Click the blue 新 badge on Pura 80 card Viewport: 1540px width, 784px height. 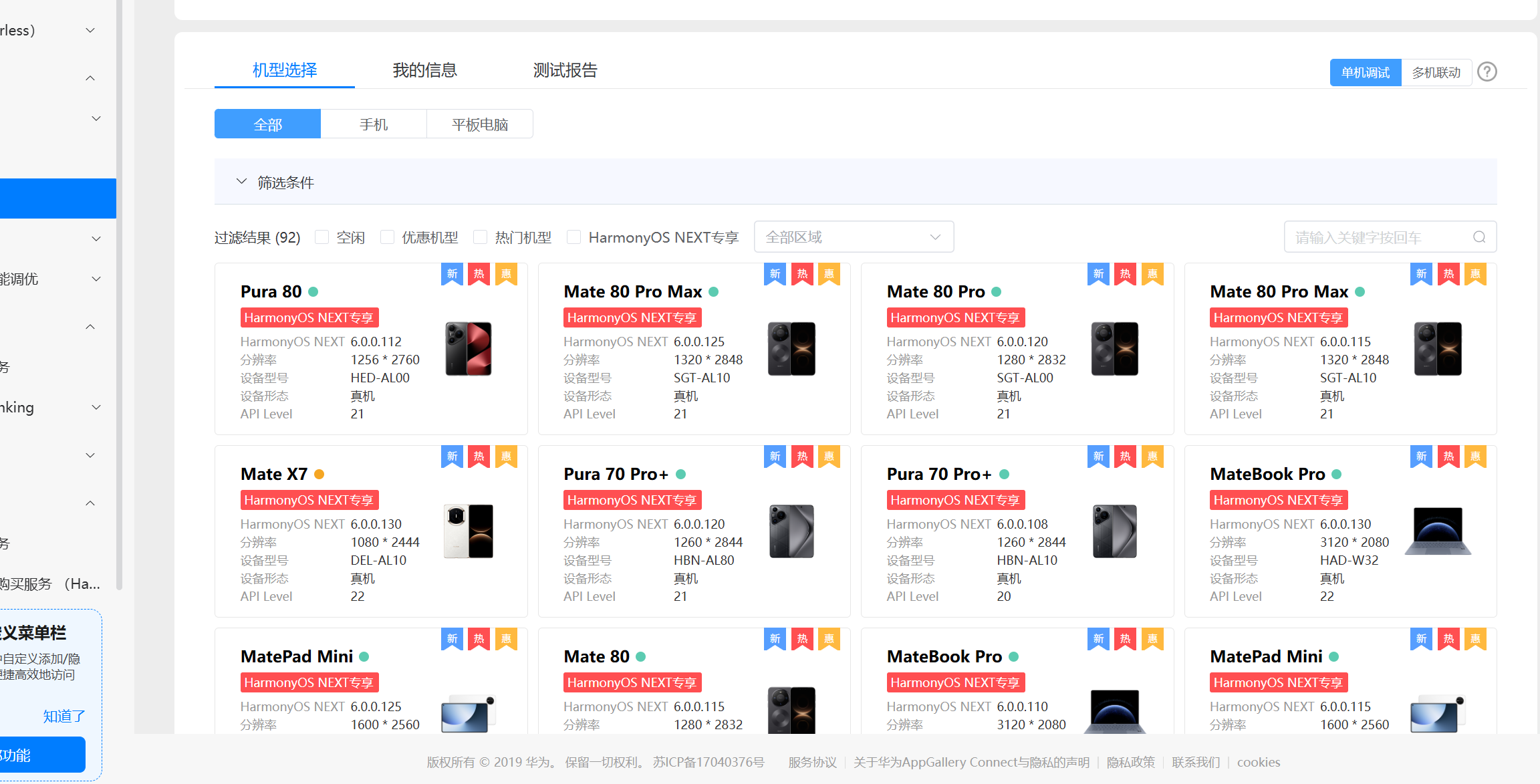(x=452, y=274)
